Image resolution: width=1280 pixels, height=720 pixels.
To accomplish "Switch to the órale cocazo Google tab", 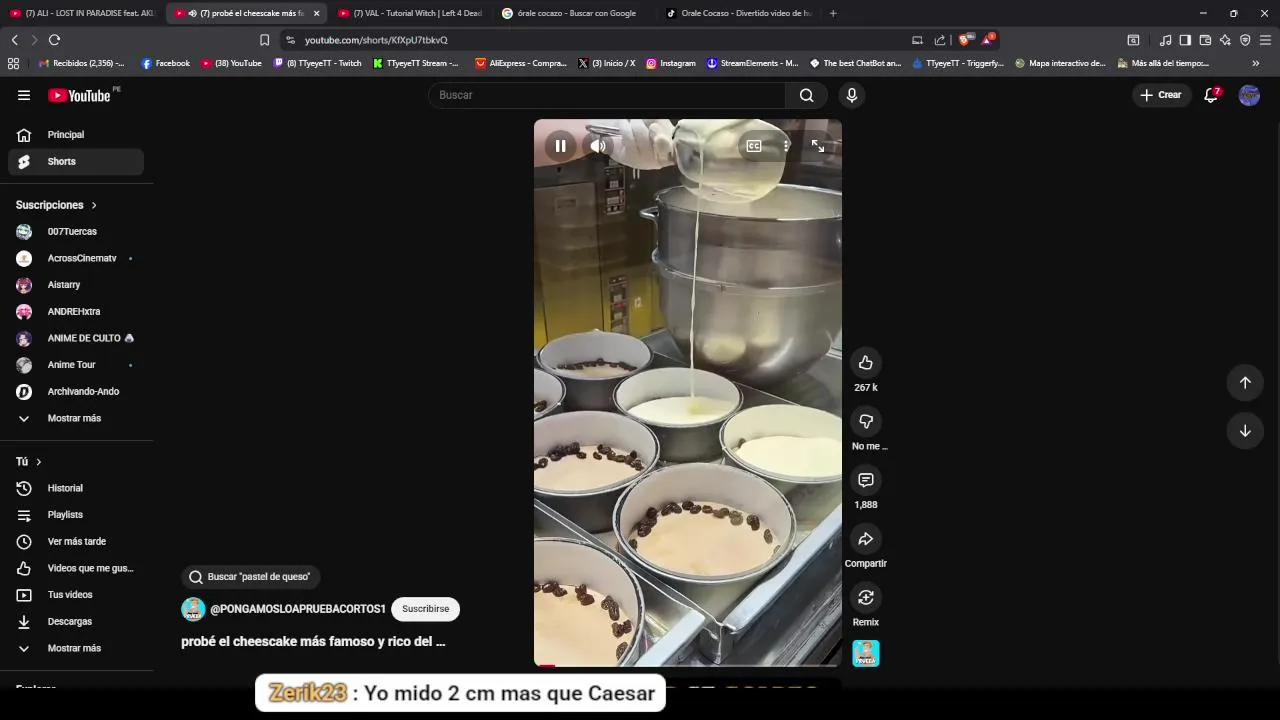I will point(574,13).
